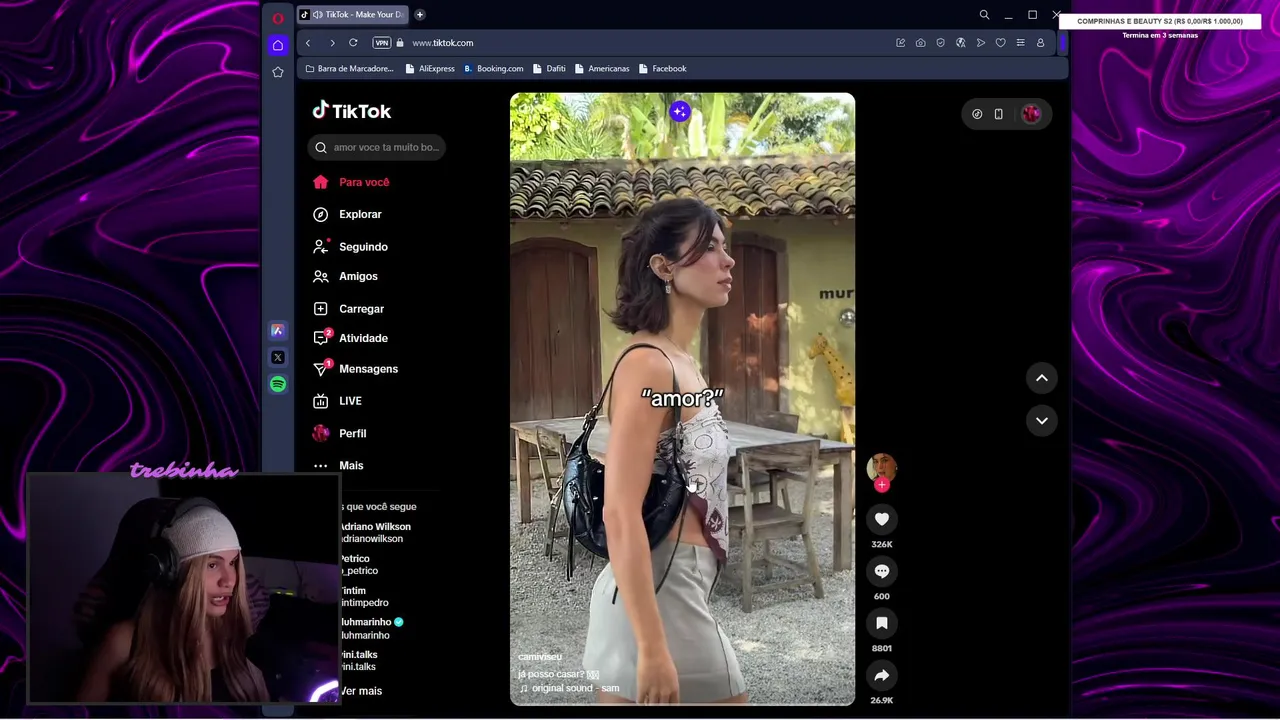
Task: Take snapshot with camera toolbar icon
Action: click(x=920, y=43)
